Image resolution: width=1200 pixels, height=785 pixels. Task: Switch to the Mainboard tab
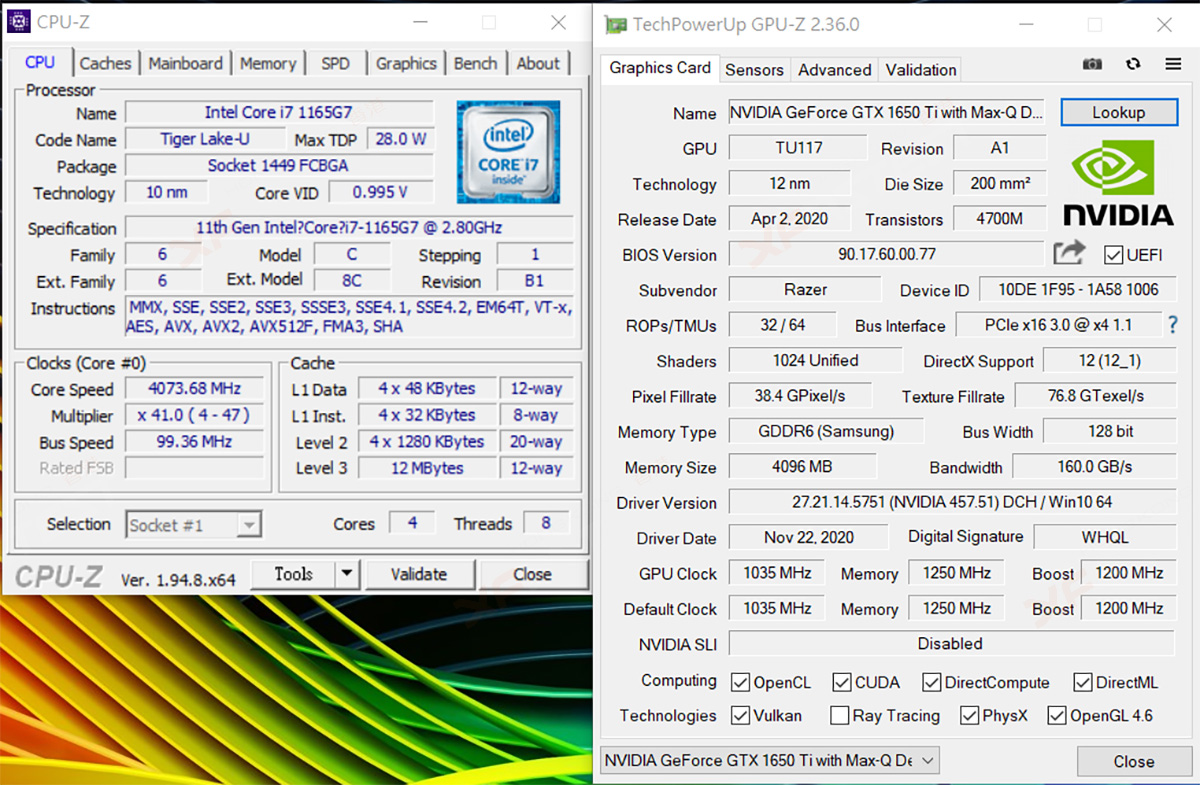(186, 63)
